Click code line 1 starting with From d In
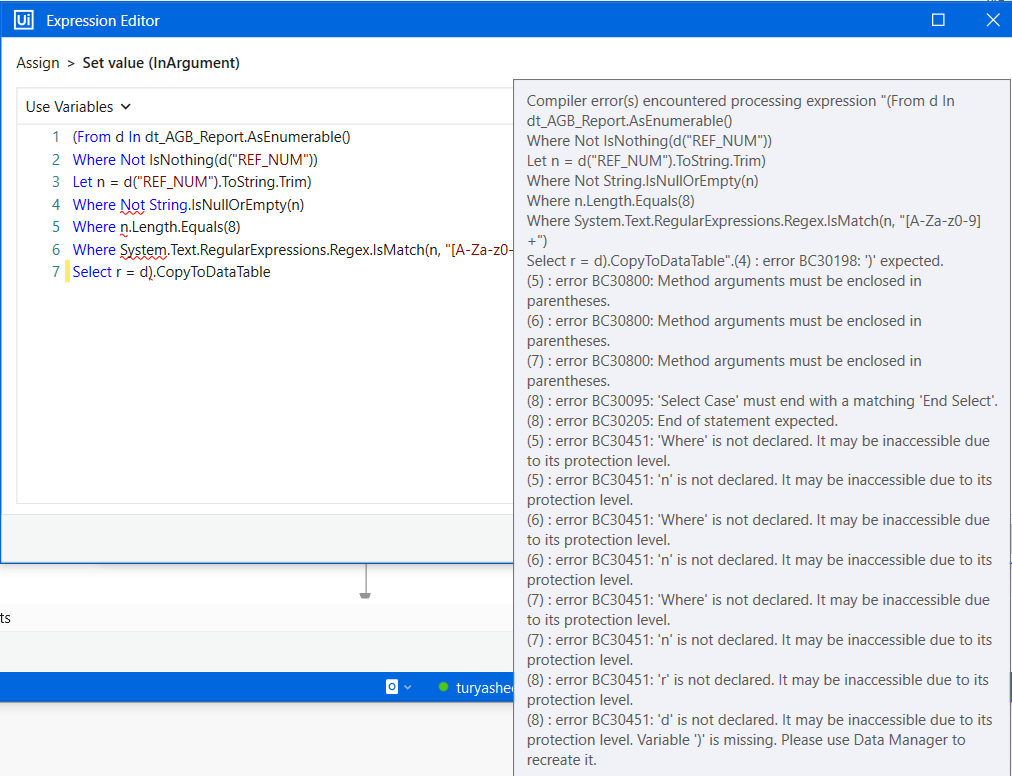The image size is (1012, 776). coord(212,137)
